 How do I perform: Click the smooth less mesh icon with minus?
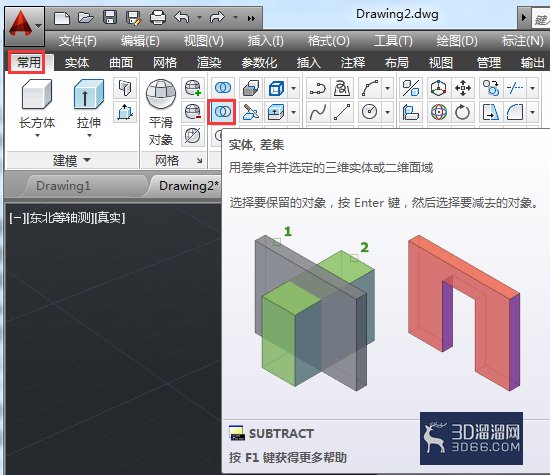pos(193,112)
